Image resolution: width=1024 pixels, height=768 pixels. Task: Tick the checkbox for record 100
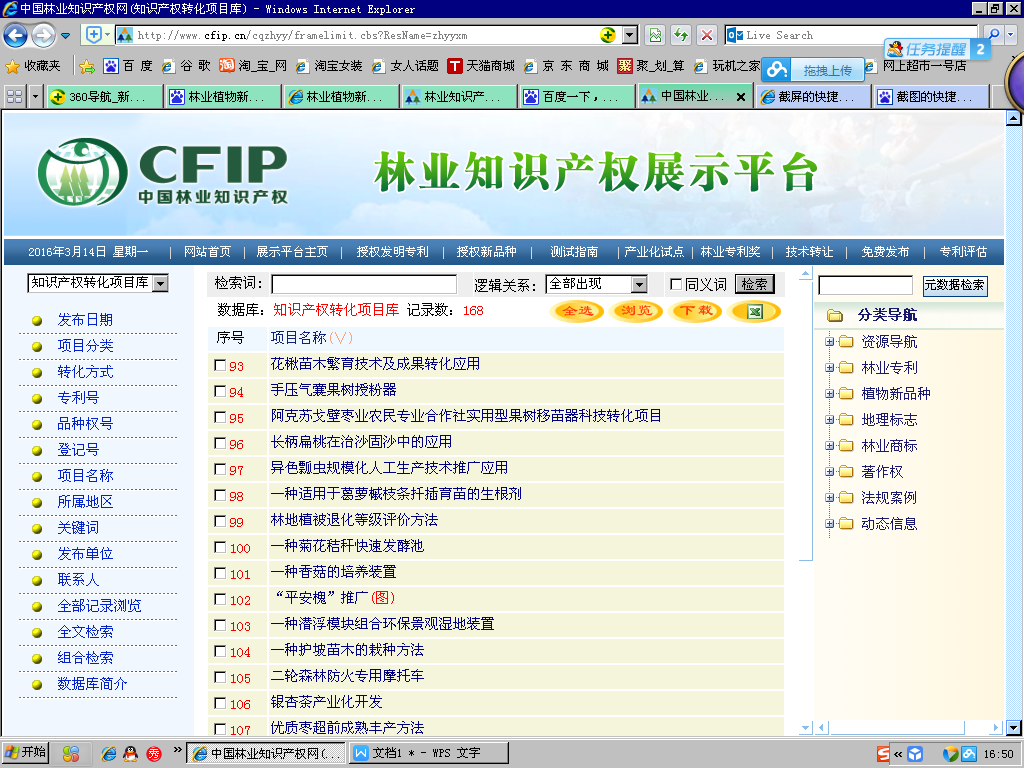[220, 547]
